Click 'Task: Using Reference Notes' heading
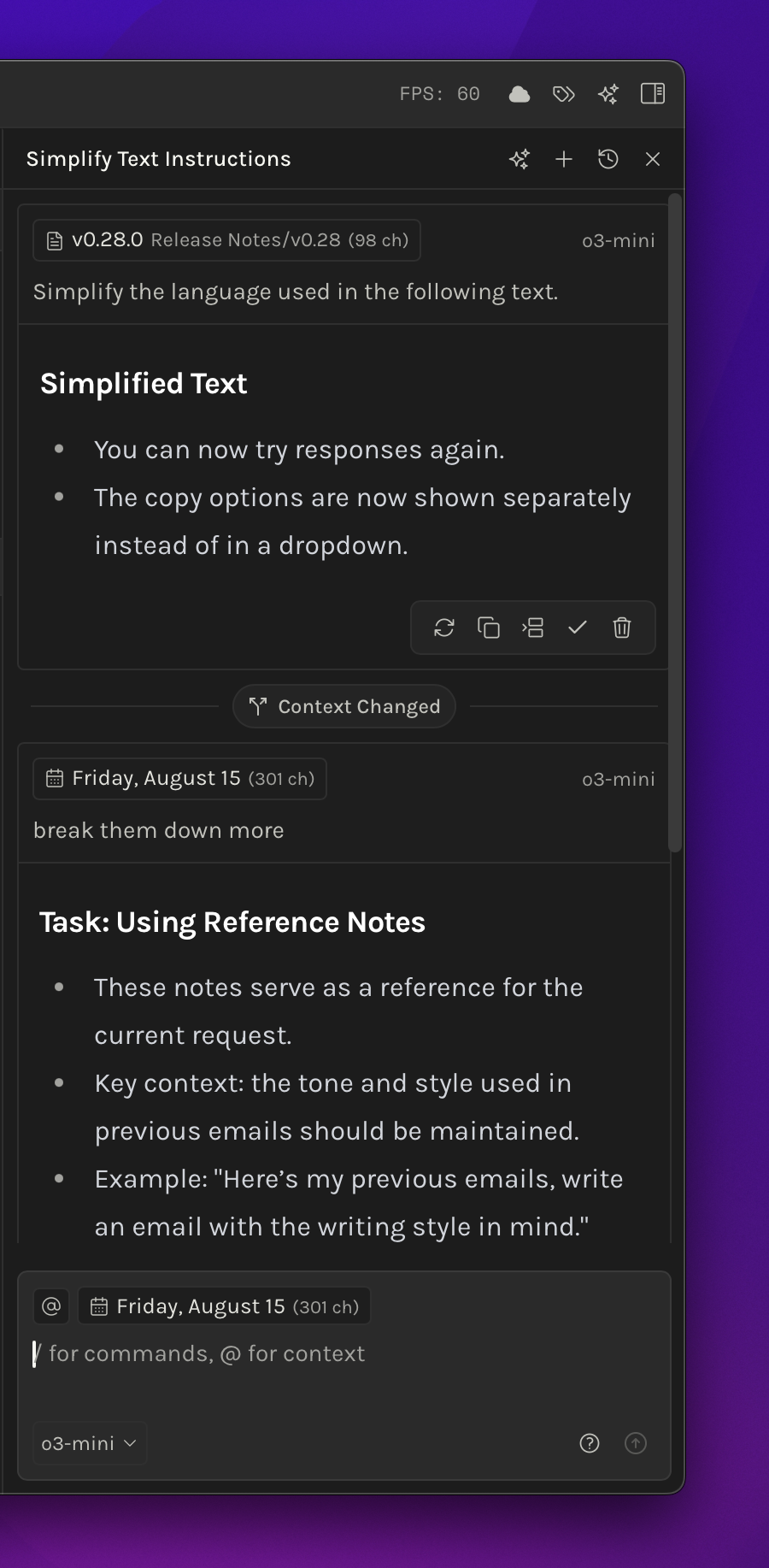 pyautogui.click(x=232, y=923)
